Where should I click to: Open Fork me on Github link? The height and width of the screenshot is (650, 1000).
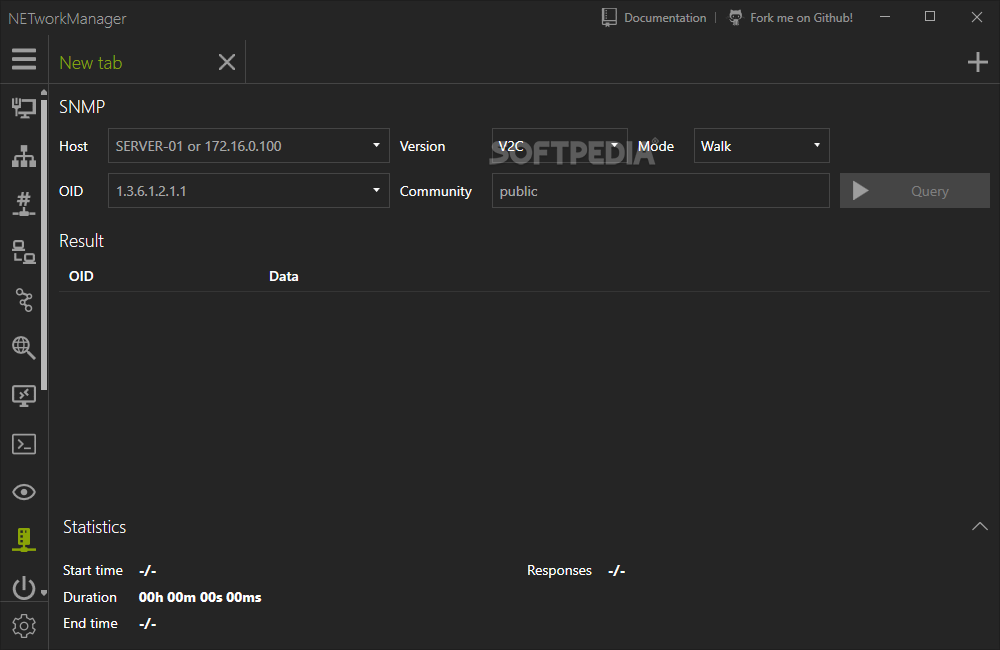point(801,18)
